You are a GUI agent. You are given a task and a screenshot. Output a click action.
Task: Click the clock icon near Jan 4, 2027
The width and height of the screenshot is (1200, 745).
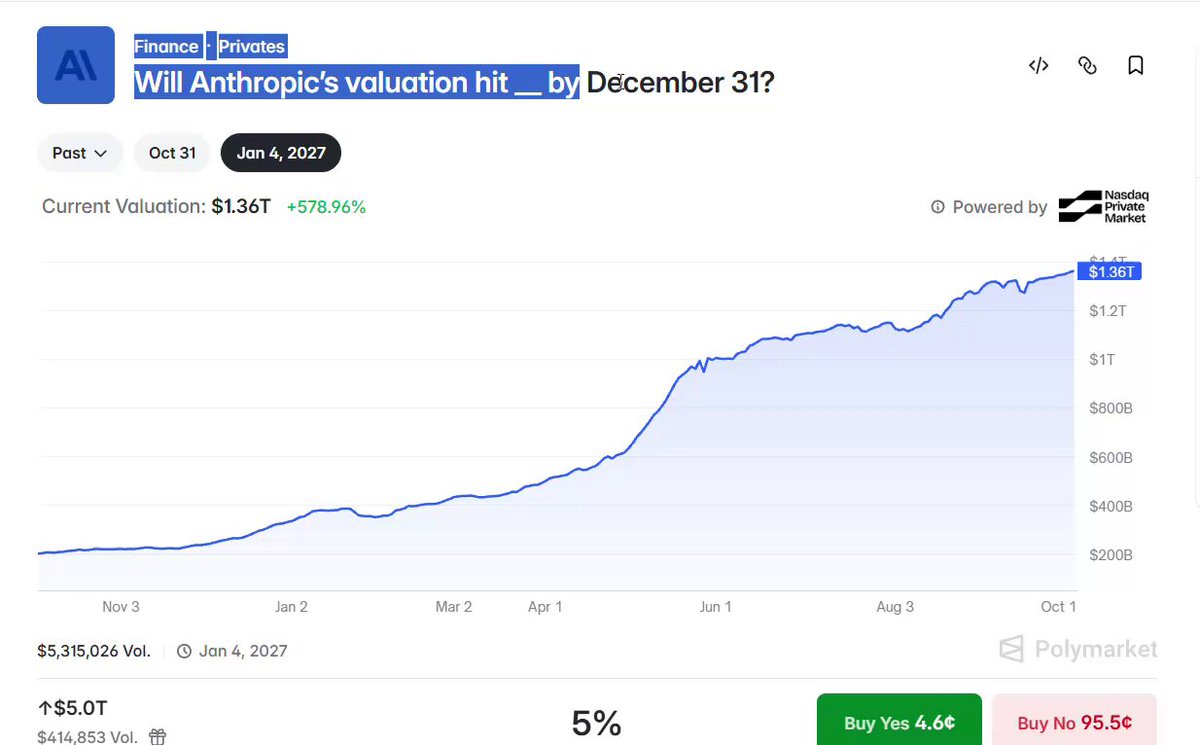point(184,651)
